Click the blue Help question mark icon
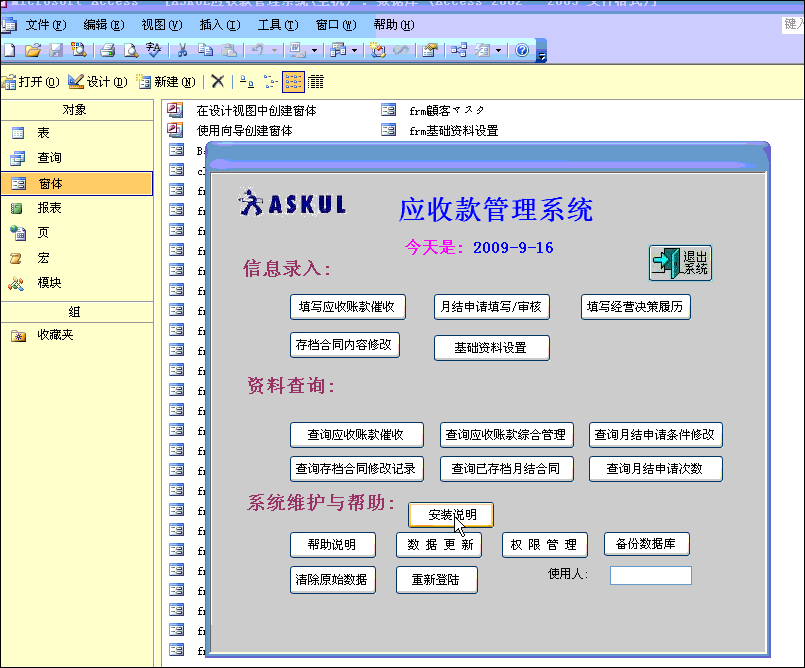805x668 pixels. point(522,50)
